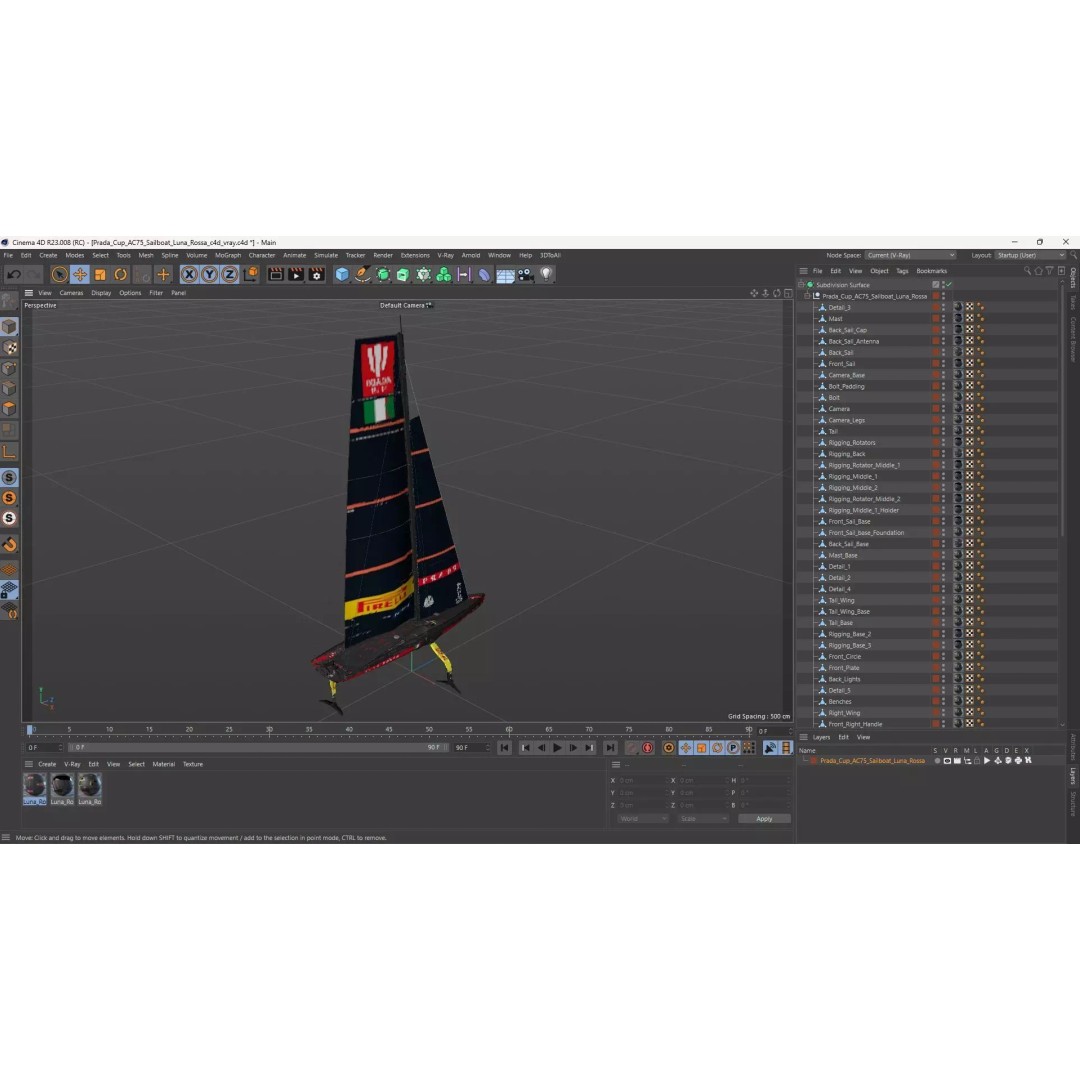Toggle the Rotation keyframe recording button
Screen dimensions: 1080x1080
pos(717,747)
